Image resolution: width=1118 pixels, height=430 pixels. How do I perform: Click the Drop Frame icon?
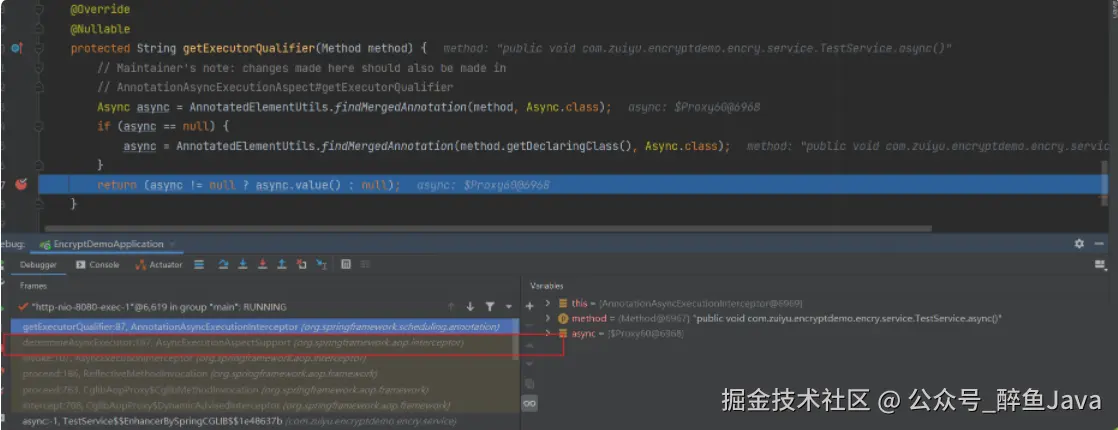point(302,265)
